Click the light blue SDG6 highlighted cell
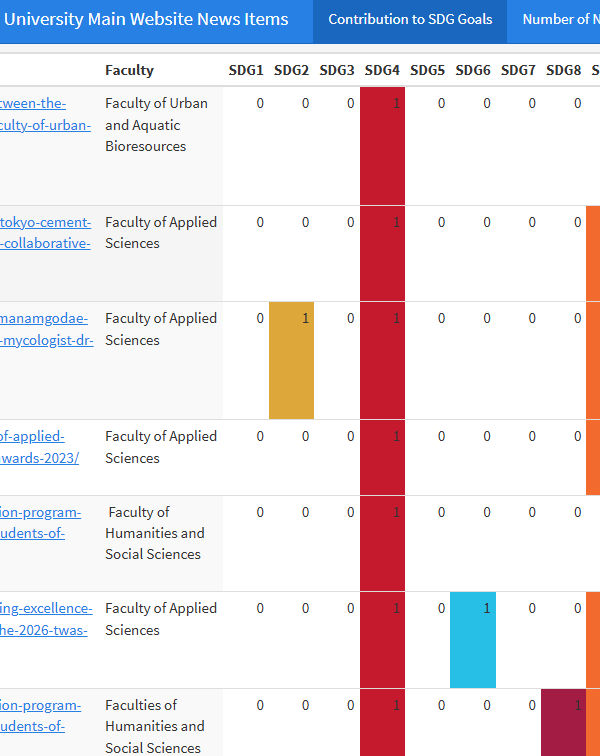Screen dimensions: 600x756 click(473, 640)
